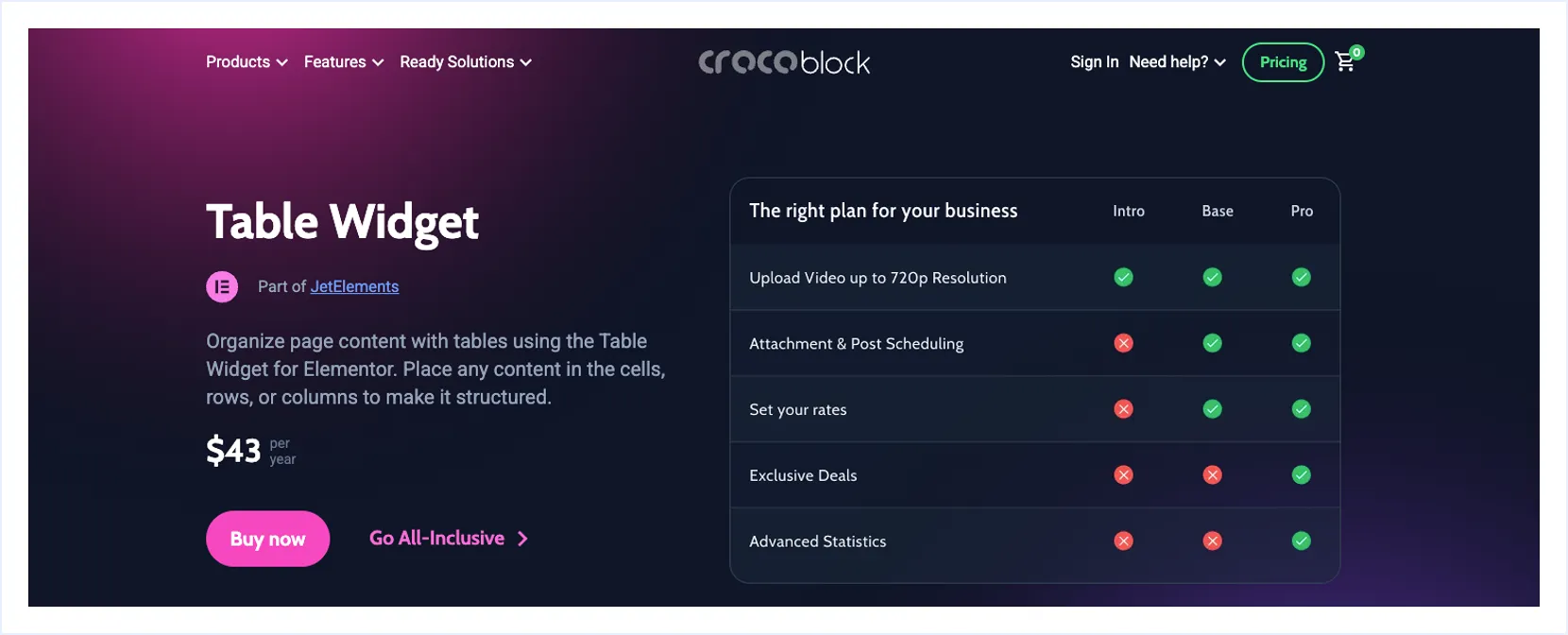Click green check for Exclusive Deals Pro
The image size is (1568, 635).
point(1301,475)
